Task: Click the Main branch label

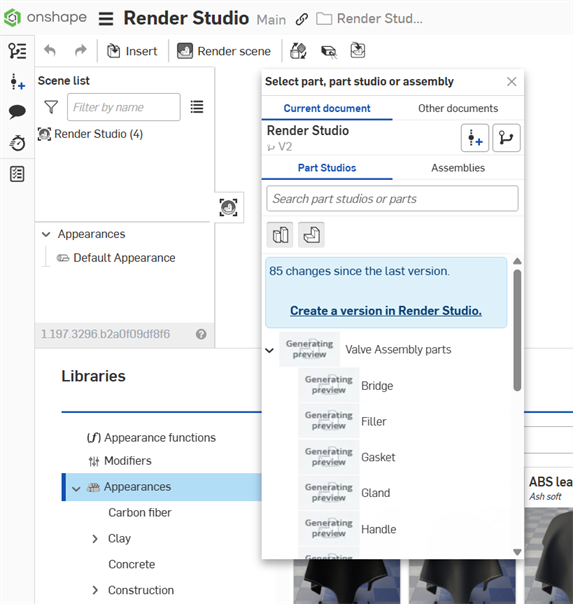Action: click(x=271, y=20)
